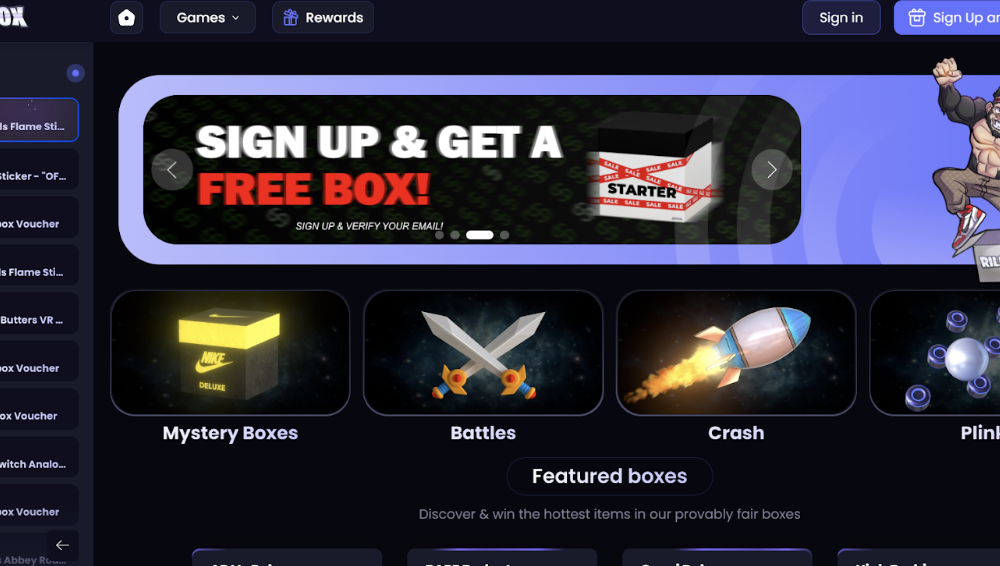Click the left arrow at sidebar bottom

(62, 545)
